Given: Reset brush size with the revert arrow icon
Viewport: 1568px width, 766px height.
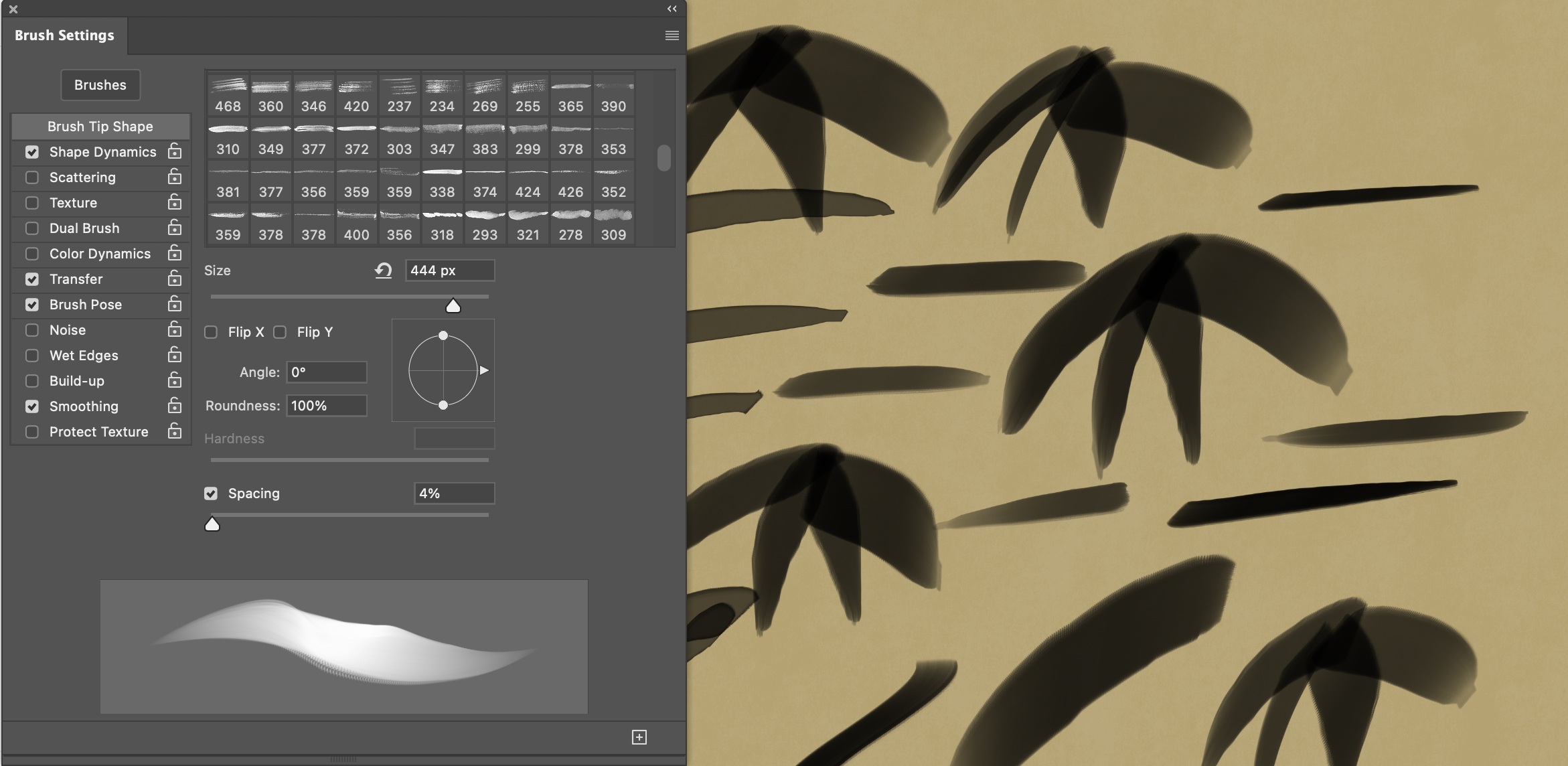Looking at the screenshot, I should point(382,271).
